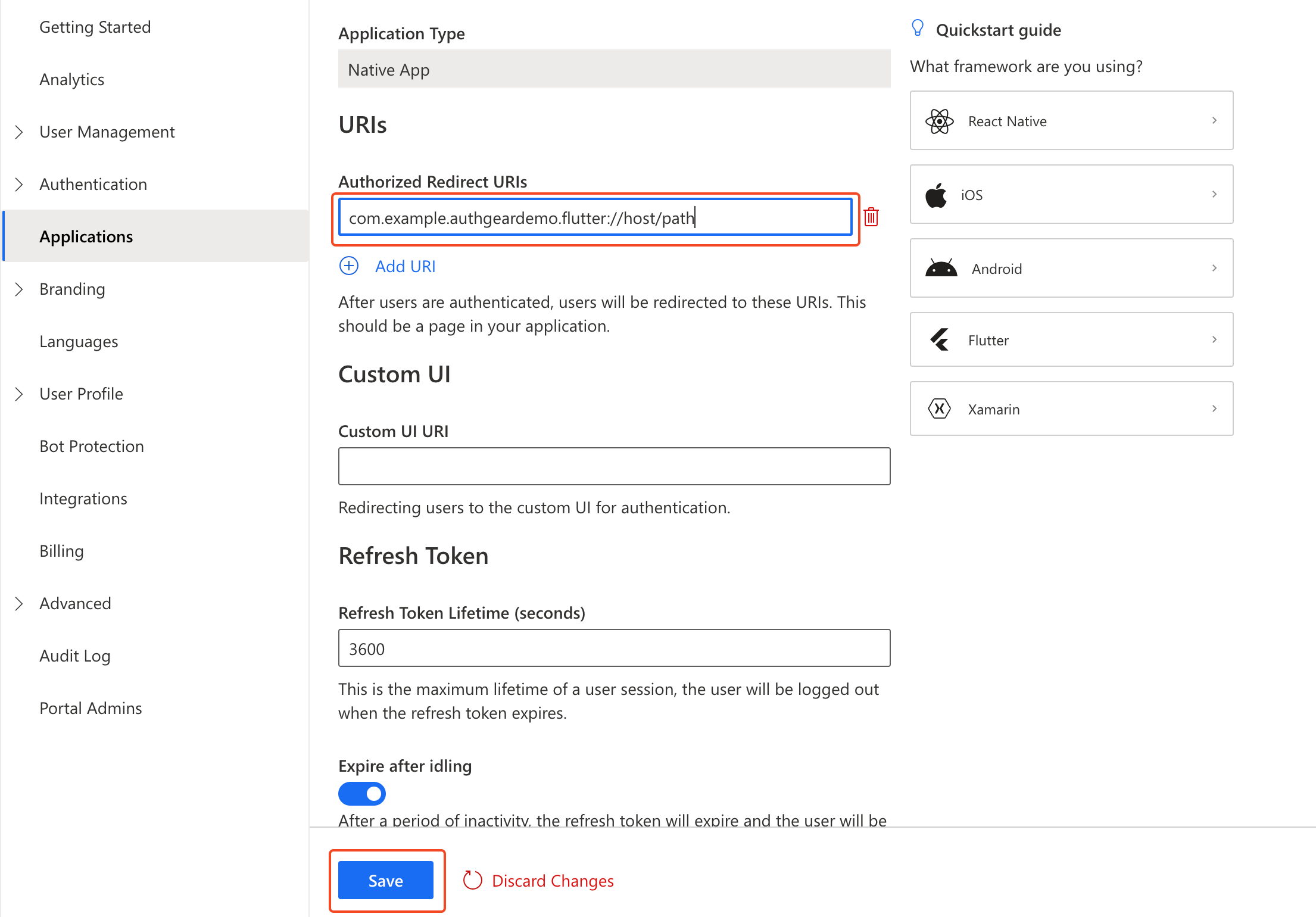Open Portal Admins from sidebar
The image size is (1316, 917).
pos(91,709)
